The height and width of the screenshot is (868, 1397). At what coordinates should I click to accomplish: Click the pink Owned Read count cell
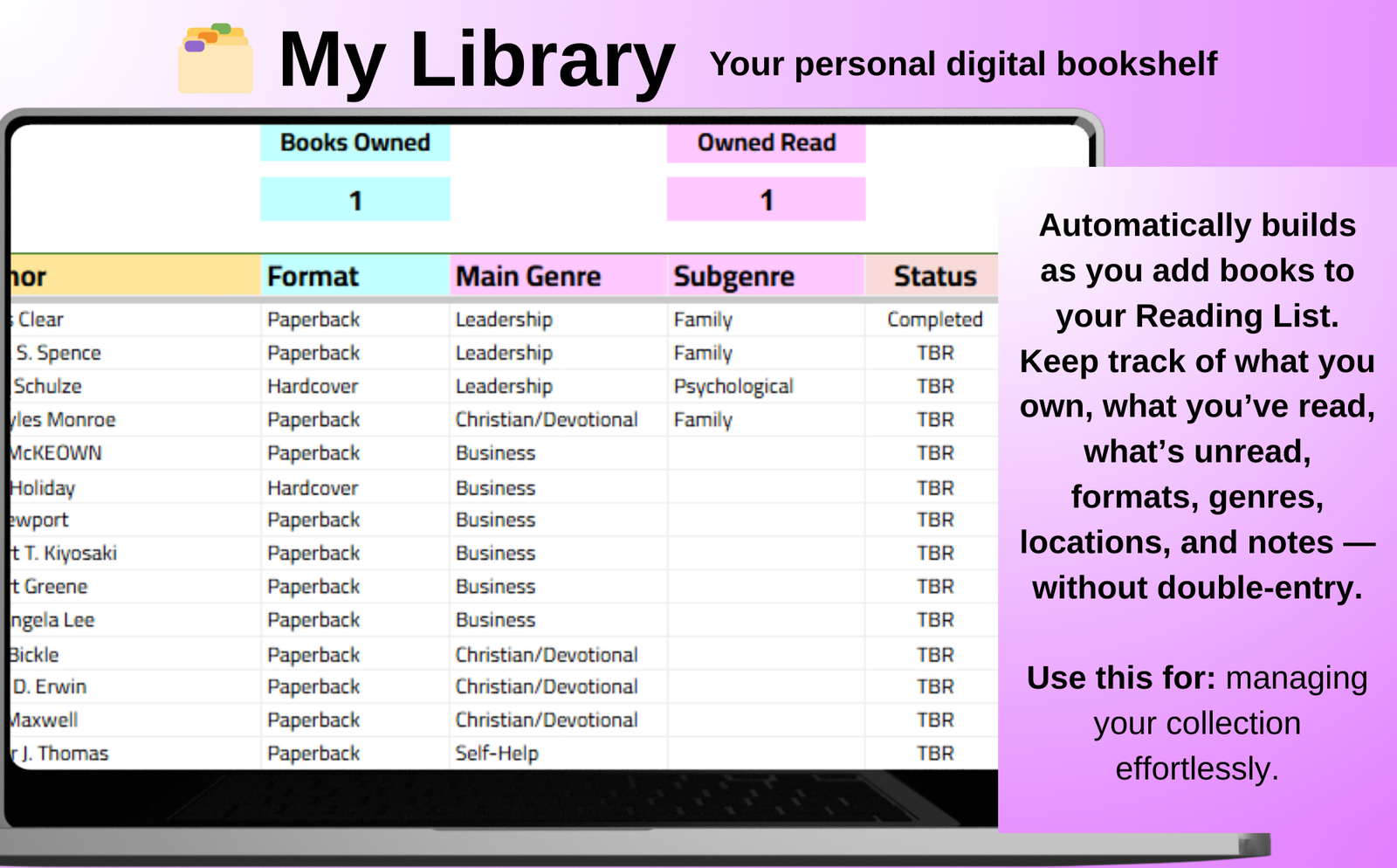[x=766, y=200]
